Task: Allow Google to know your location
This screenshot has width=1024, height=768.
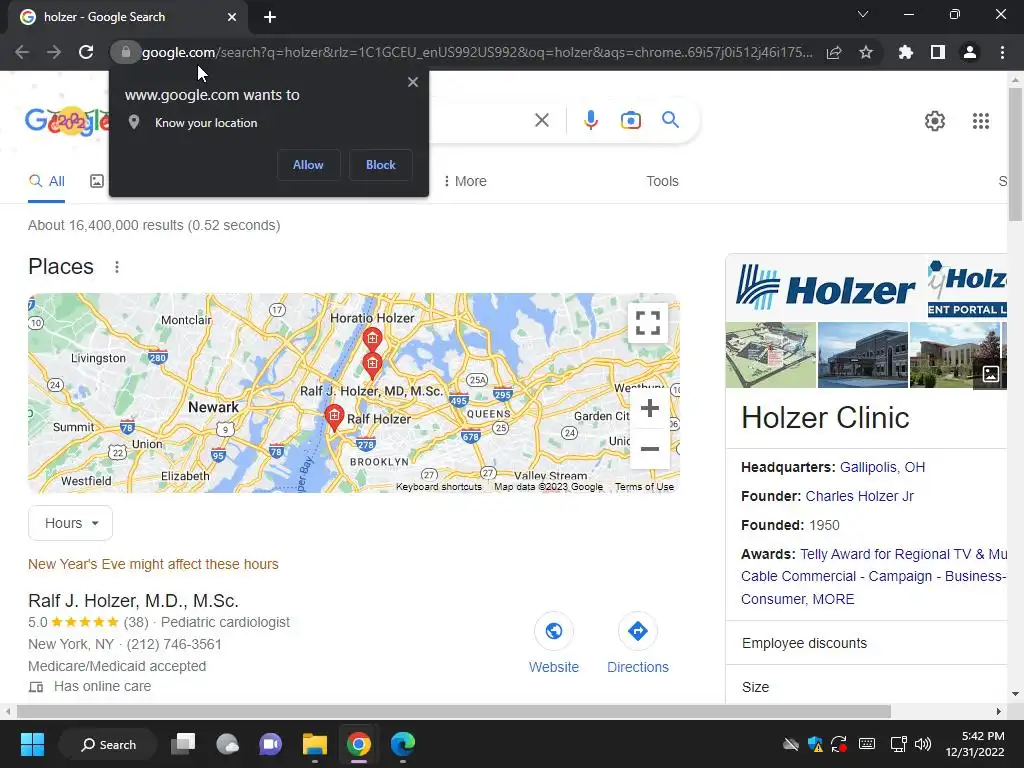Action: 308,165
